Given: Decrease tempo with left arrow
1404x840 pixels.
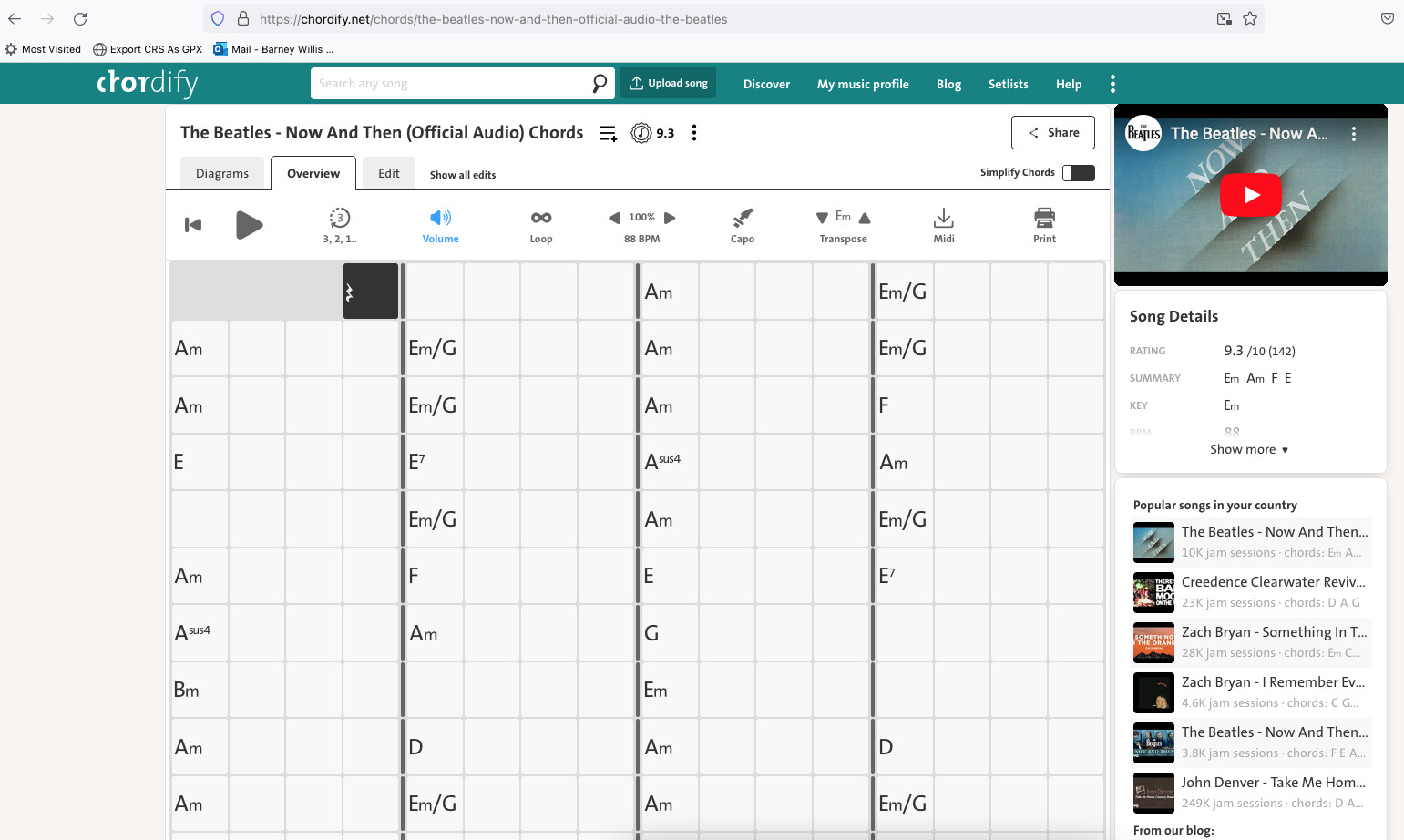Looking at the screenshot, I should point(614,218).
